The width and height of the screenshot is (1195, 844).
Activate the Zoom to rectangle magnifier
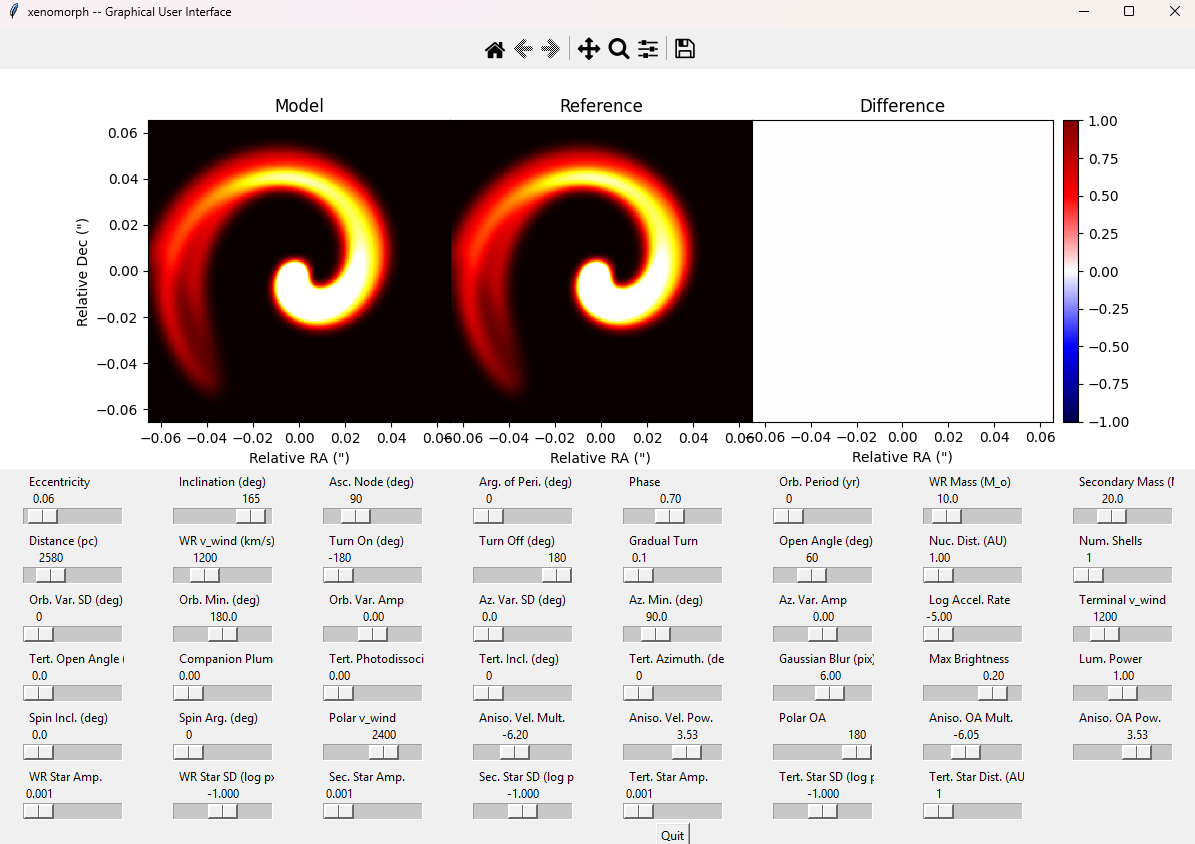(x=619, y=50)
